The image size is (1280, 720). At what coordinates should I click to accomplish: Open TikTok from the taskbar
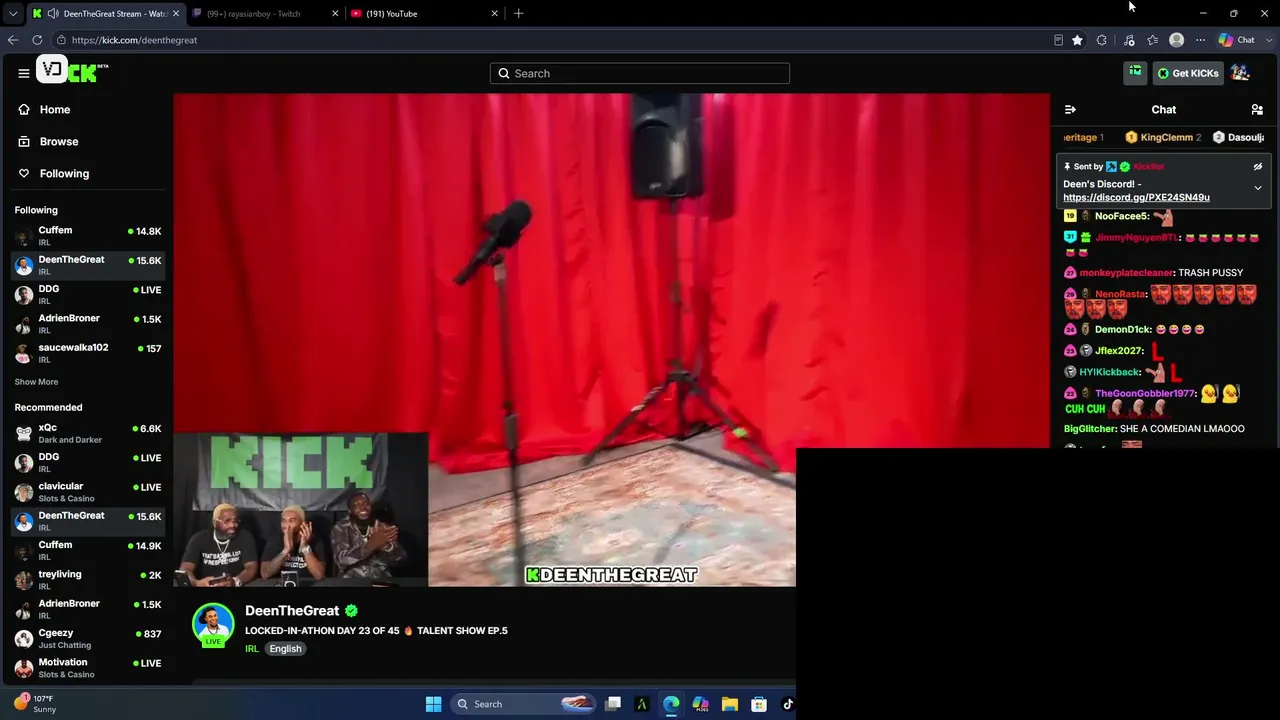point(787,704)
